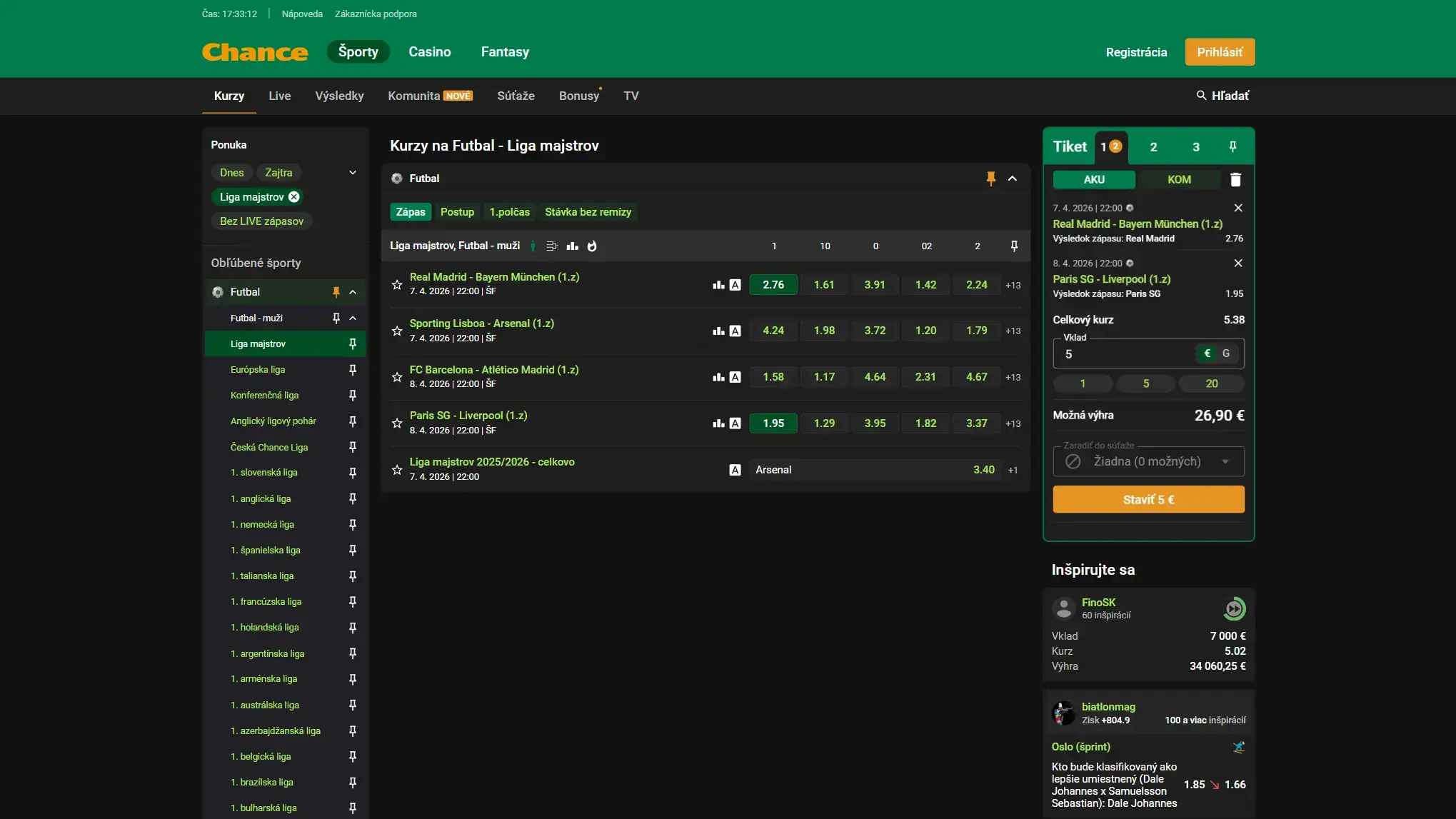This screenshot has height=819, width=1456.
Task: Favorite the Real Madrid - Bayern München match star
Action: (397, 285)
